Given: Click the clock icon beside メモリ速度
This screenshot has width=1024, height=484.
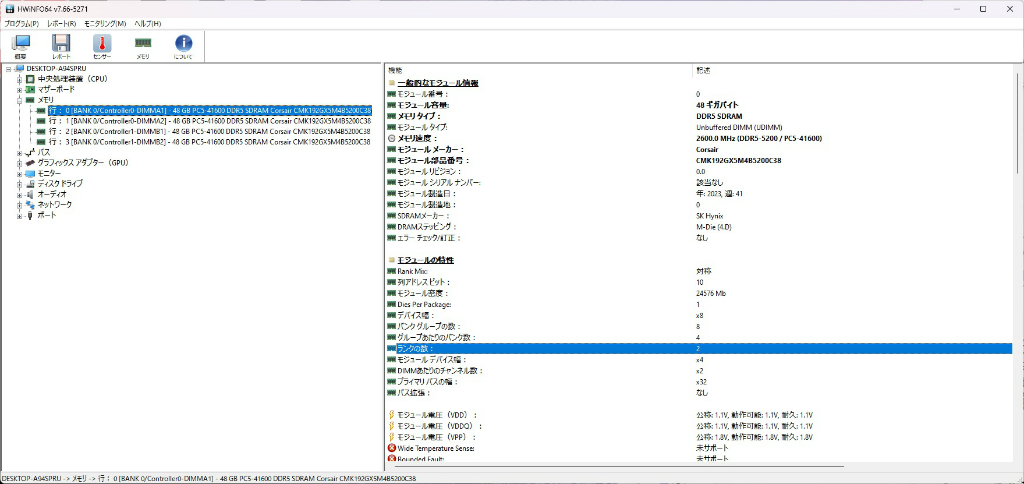Looking at the screenshot, I should 392,138.
